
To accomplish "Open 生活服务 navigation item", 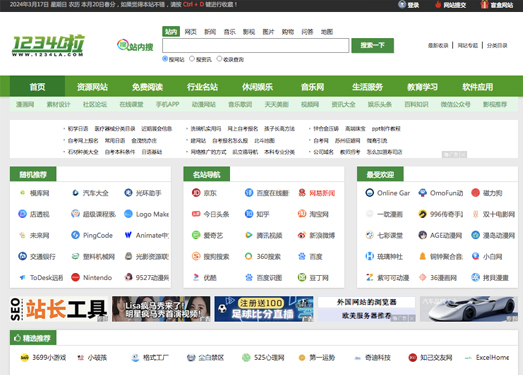I will click(368, 87).
